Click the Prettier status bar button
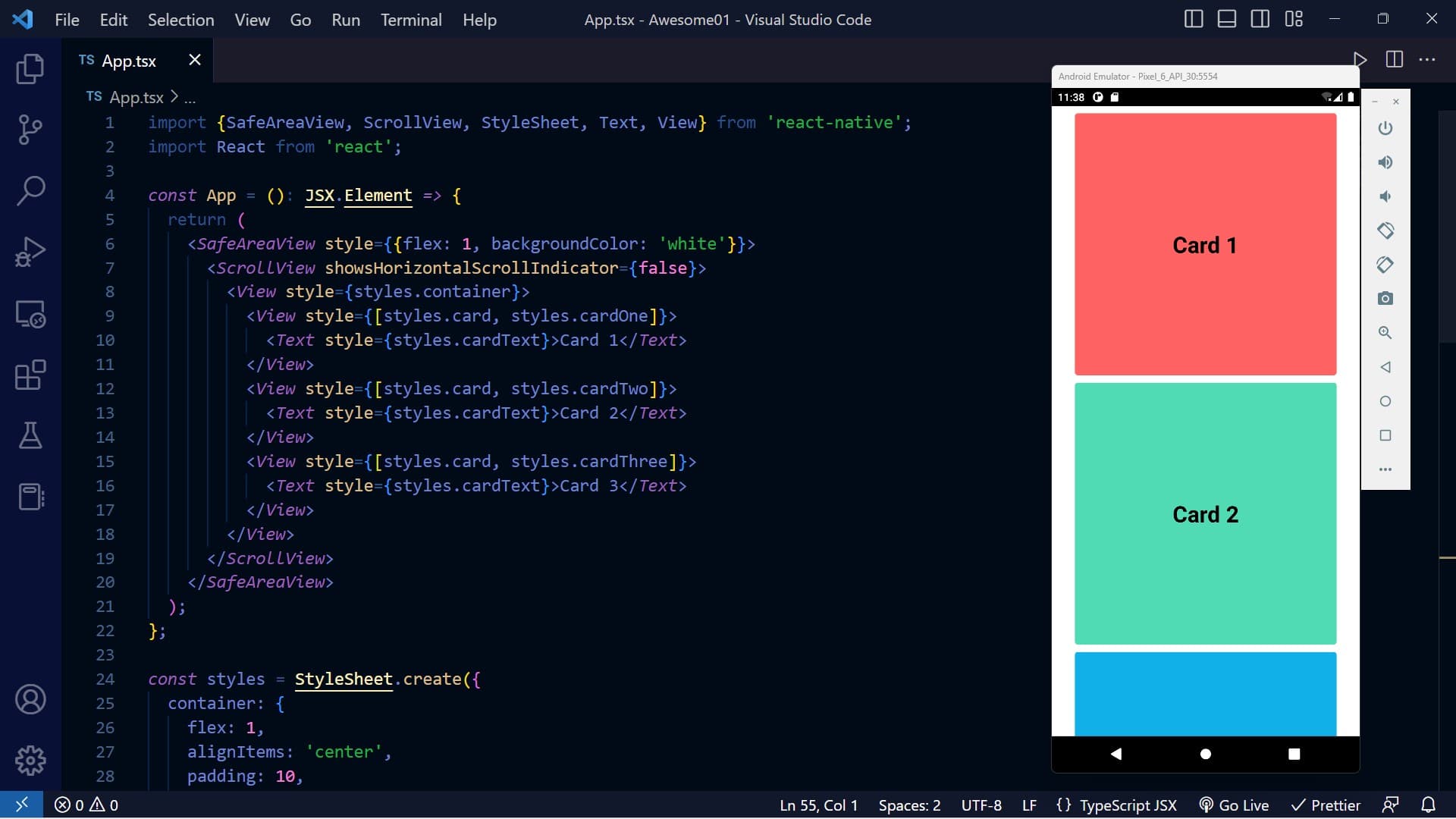Viewport: 1456px width, 819px height. [x=1326, y=805]
